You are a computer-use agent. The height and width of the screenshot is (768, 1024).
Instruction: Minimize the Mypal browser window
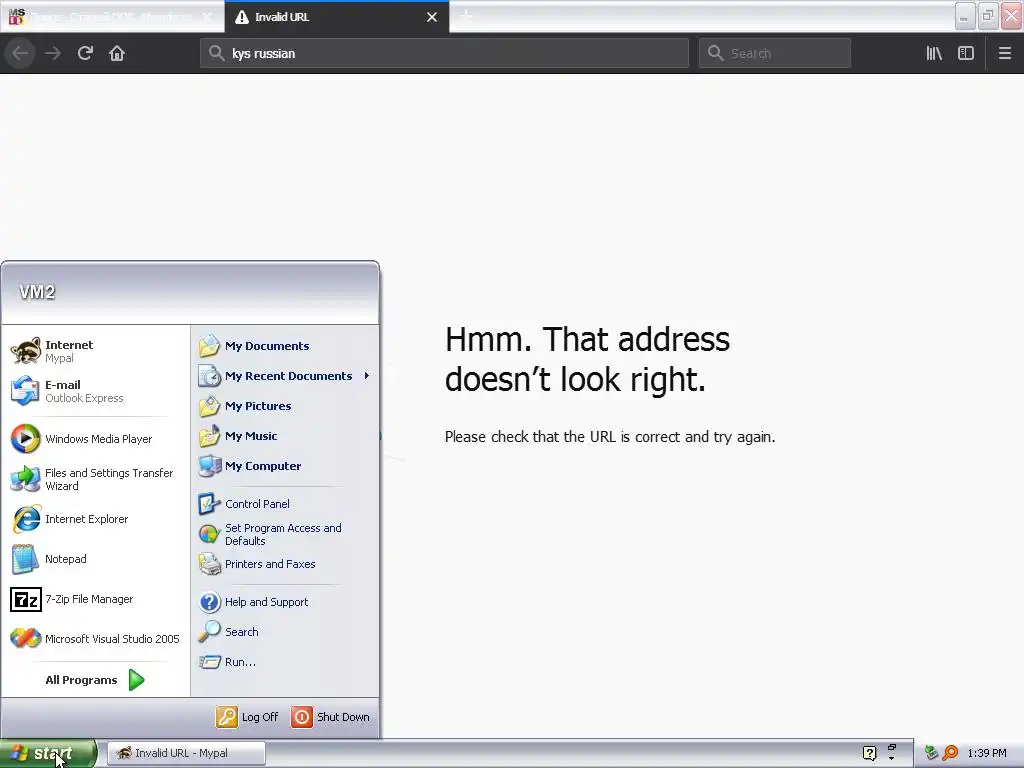(965, 16)
